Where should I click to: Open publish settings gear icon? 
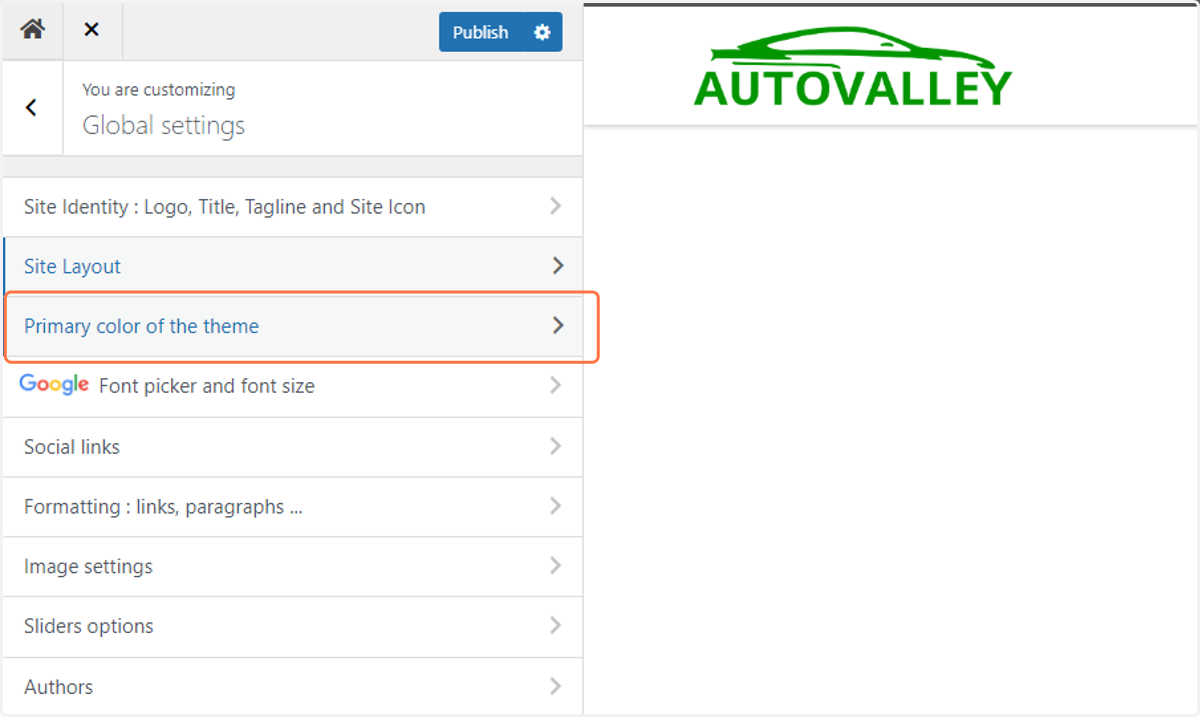point(542,32)
